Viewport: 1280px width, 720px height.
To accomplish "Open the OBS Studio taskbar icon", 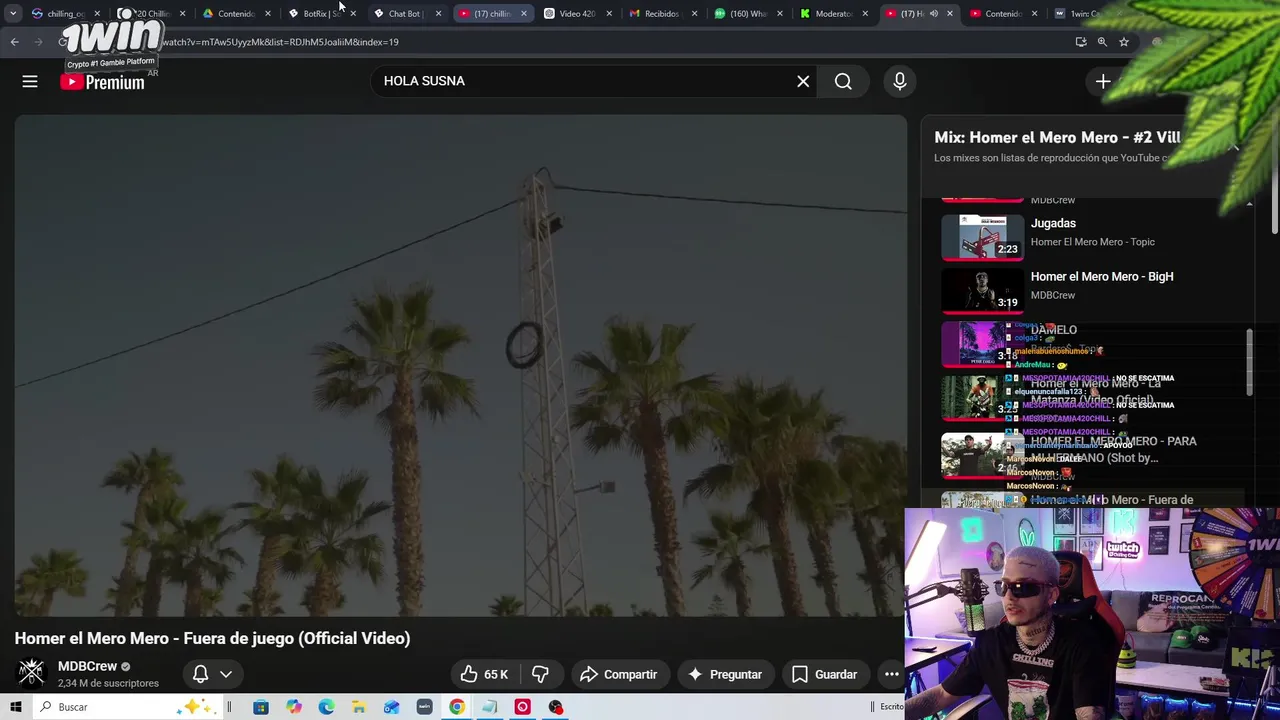I will tap(555, 707).
